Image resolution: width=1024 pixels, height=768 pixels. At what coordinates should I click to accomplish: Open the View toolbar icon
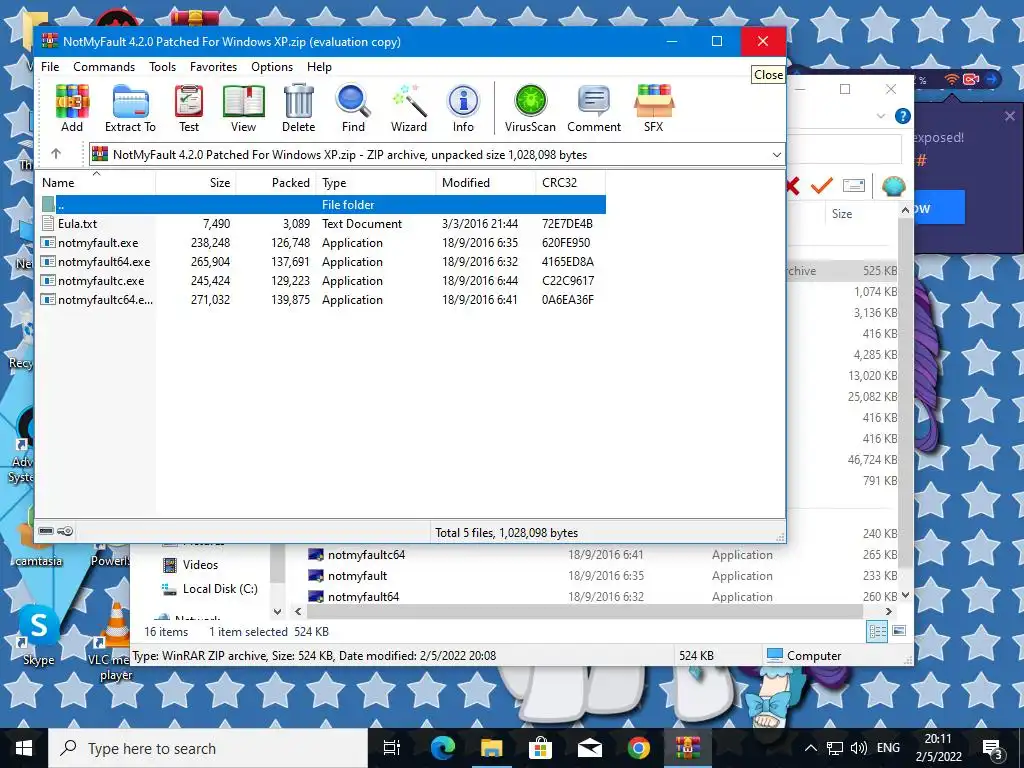click(243, 108)
